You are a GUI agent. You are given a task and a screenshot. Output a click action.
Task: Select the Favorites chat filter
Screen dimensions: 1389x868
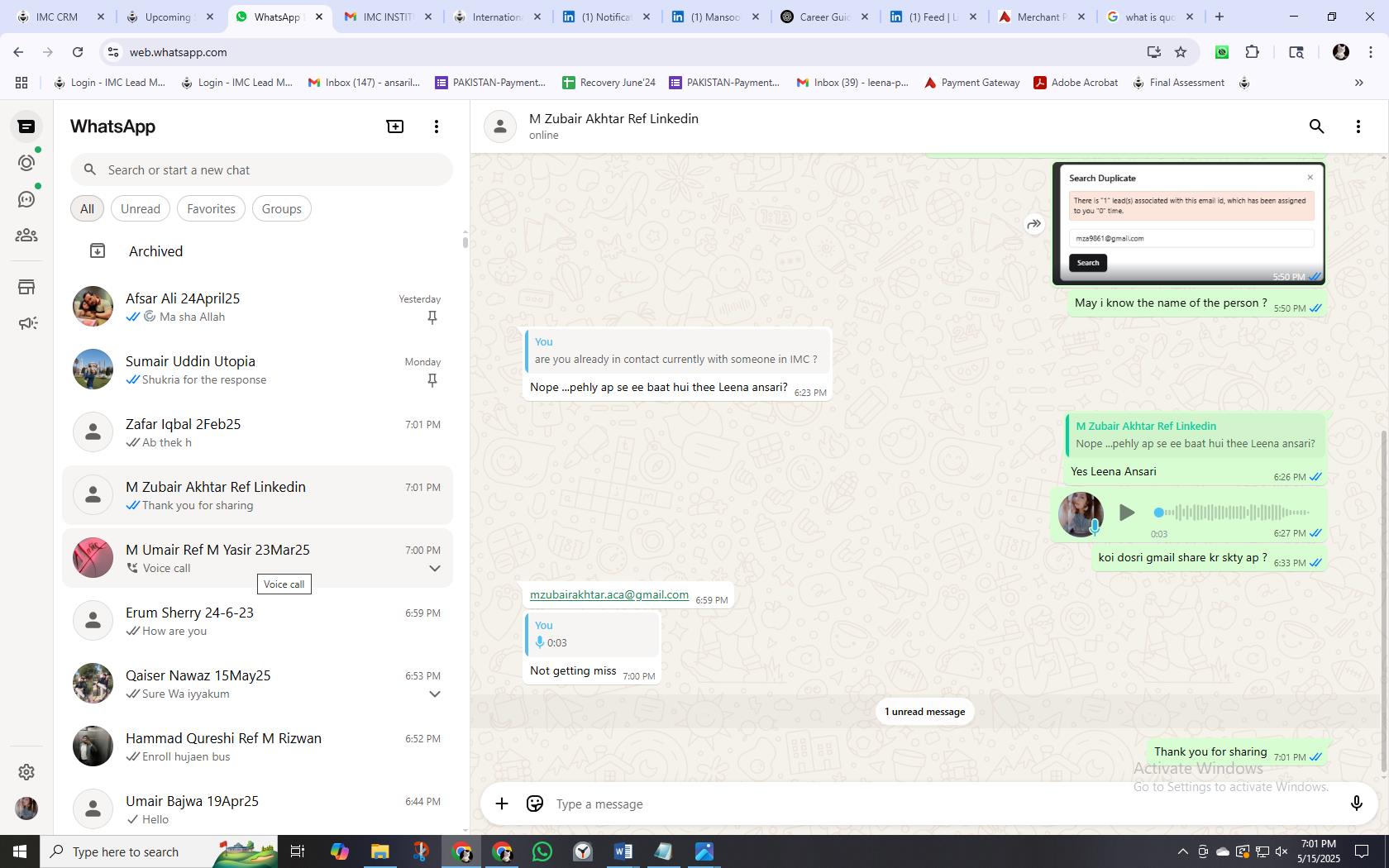211,209
